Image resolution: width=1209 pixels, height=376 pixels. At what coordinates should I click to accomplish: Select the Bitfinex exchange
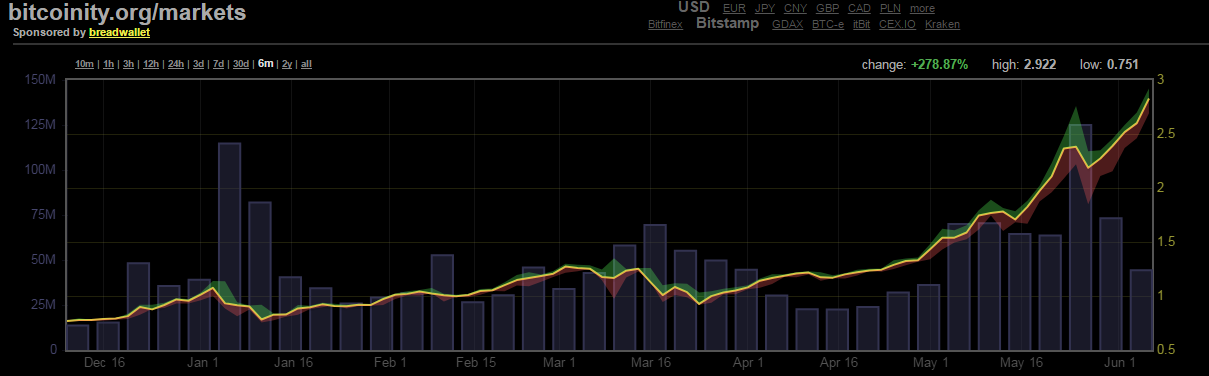[x=666, y=24]
